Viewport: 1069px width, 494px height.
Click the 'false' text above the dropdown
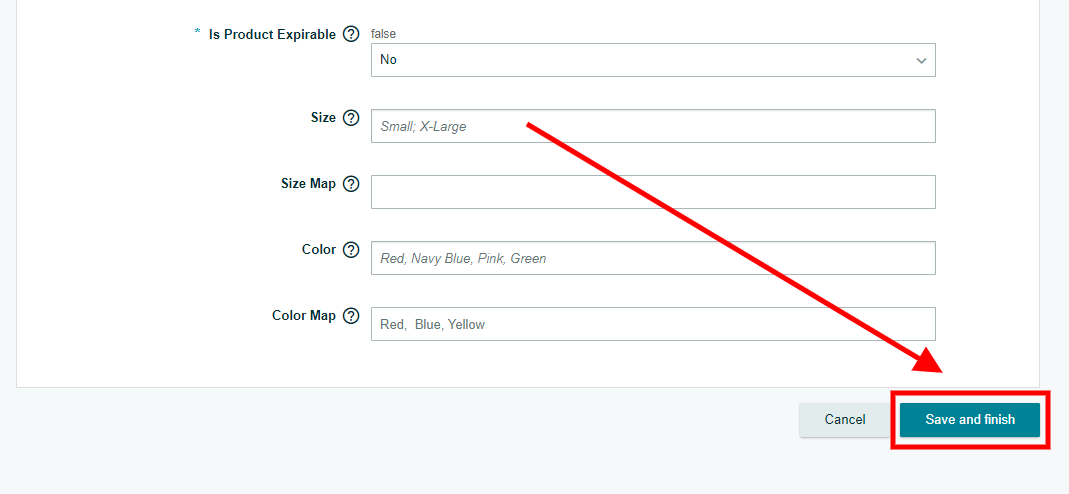[383, 33]
